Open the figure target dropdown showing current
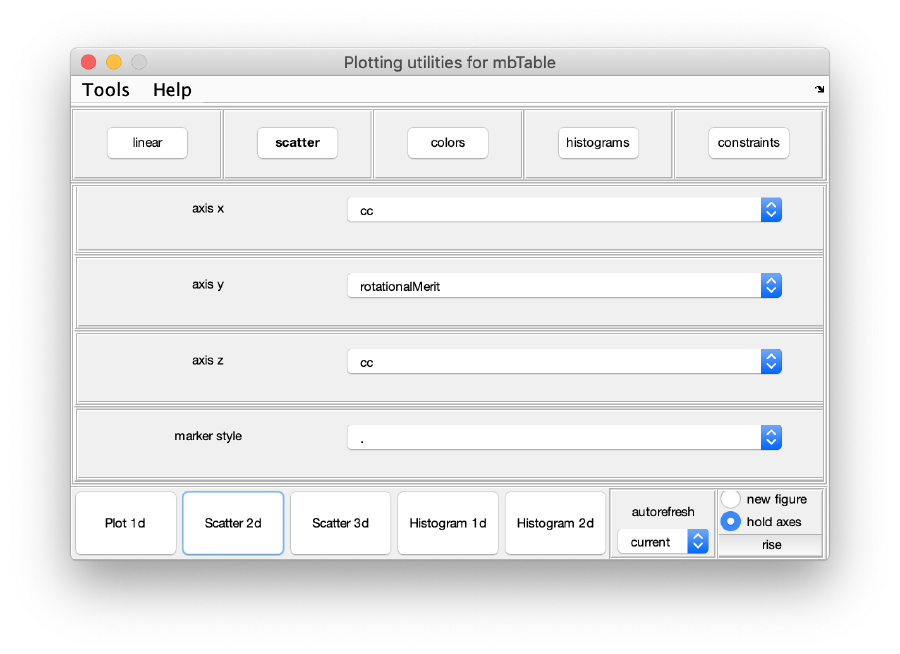 [697, 541]
